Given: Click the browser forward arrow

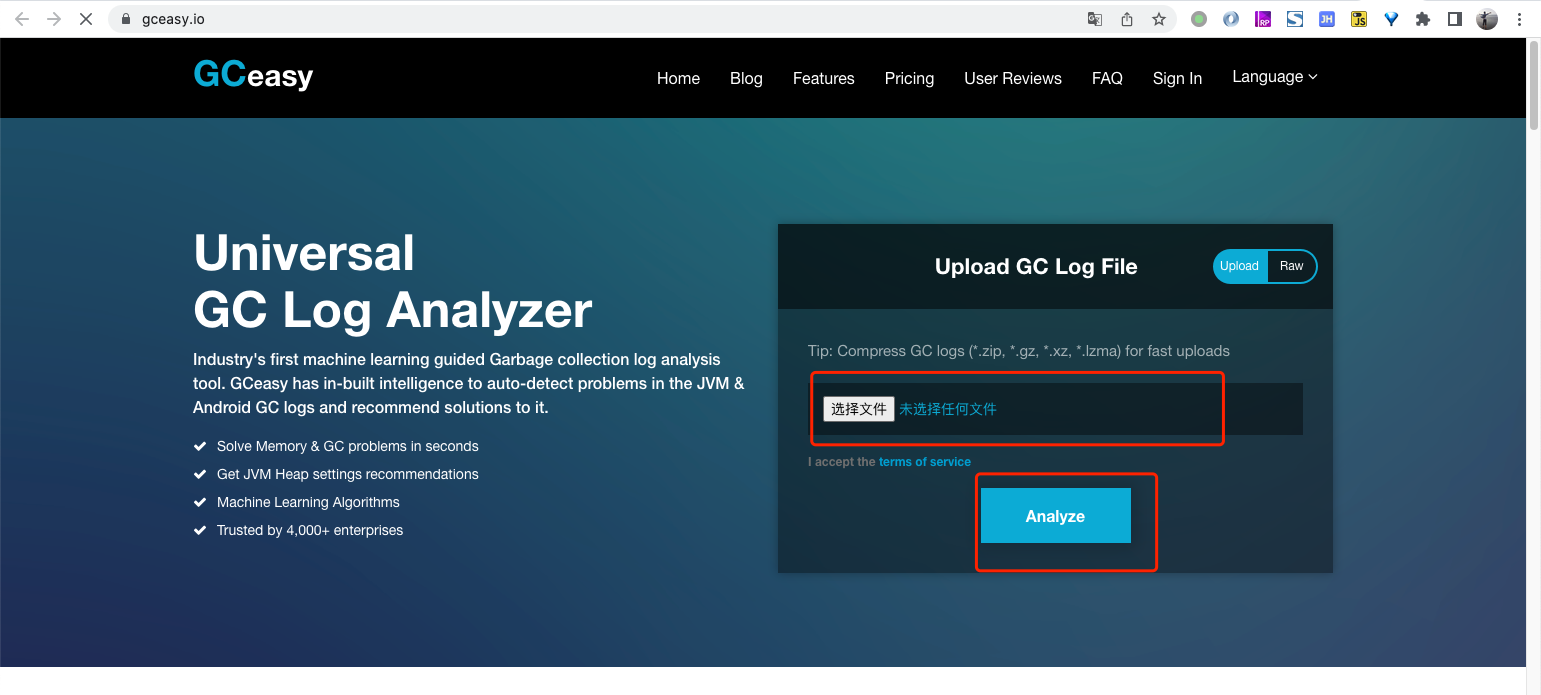Looking at the screenshot, I should pos(54,19).
